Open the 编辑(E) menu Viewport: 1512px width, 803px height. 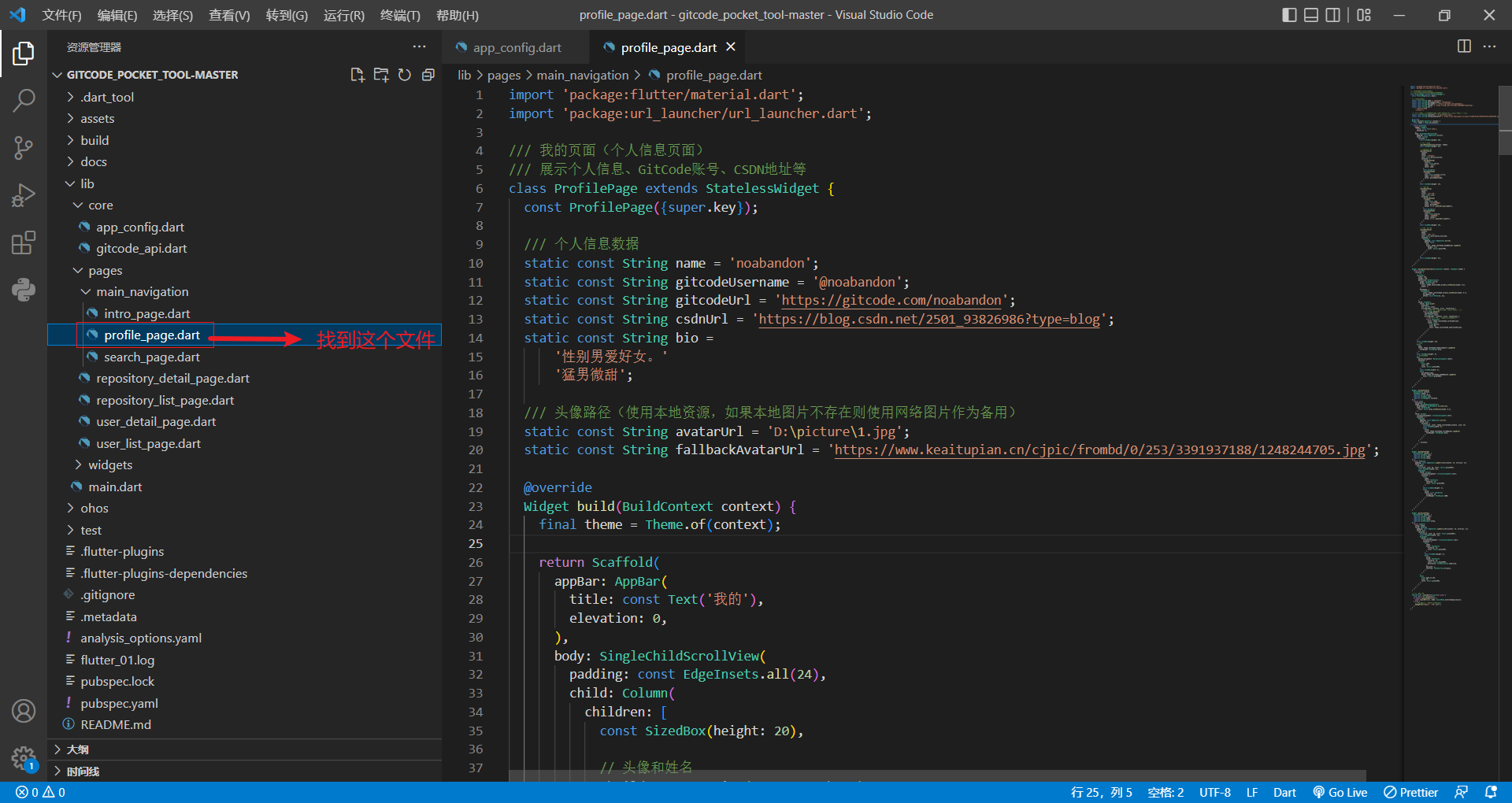pyautogui.click(x=117, y=15)
